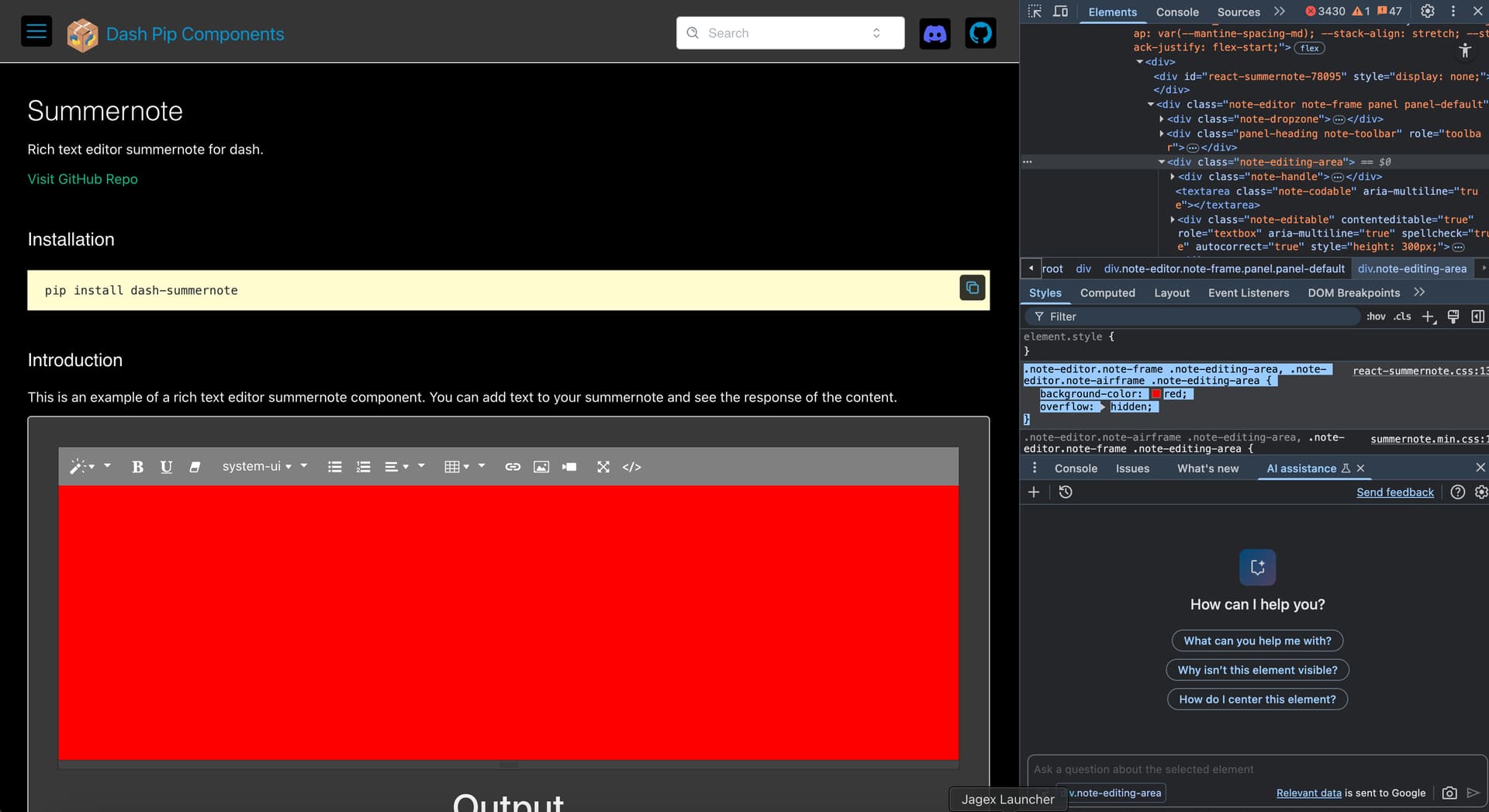Open the rendering emulations paintbrush icon
1489x812 pixels.
tap(1453, 316)
